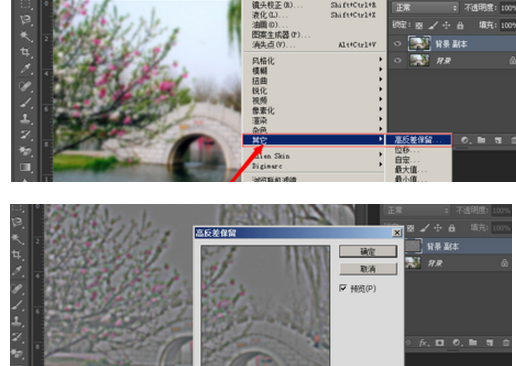Select the Healing Brush tool in the Filter-menu screenshot
The height and width of the screenshot is (366, 516).
pyautogui.click(x=25, y=86)
